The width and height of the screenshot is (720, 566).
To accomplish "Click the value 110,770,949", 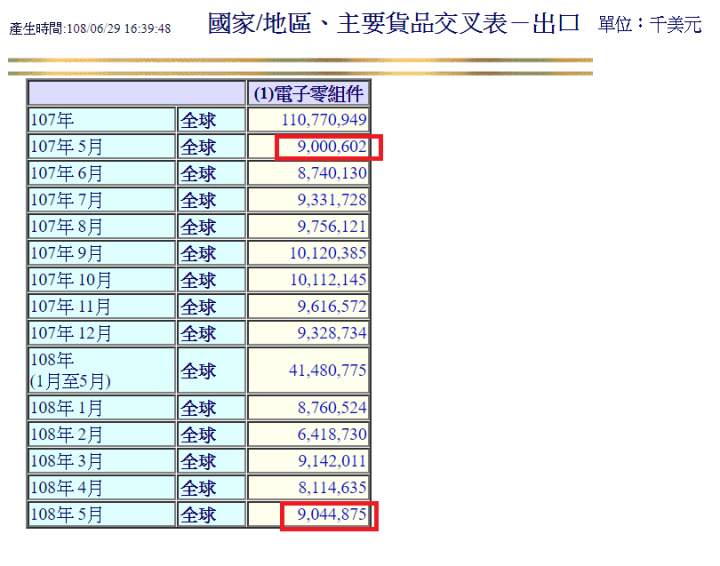I will coord(324,120).
